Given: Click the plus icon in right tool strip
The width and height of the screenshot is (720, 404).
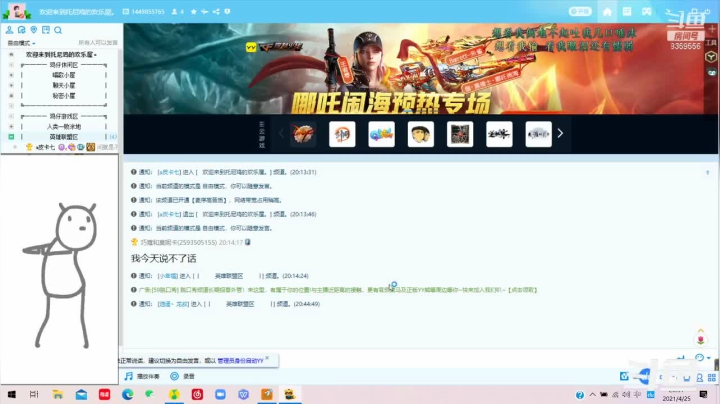Looking at the screenshot, I should point(712,29).
